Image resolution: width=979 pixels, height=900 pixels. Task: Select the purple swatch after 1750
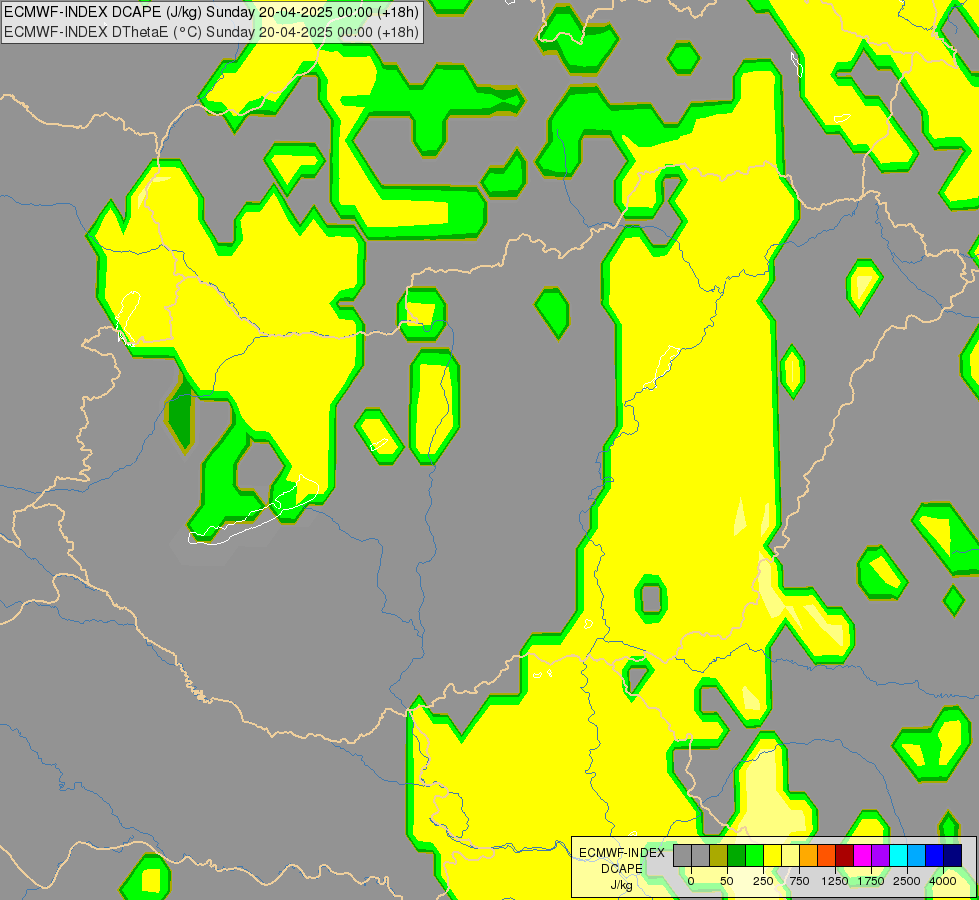click(x=880, y=856)
